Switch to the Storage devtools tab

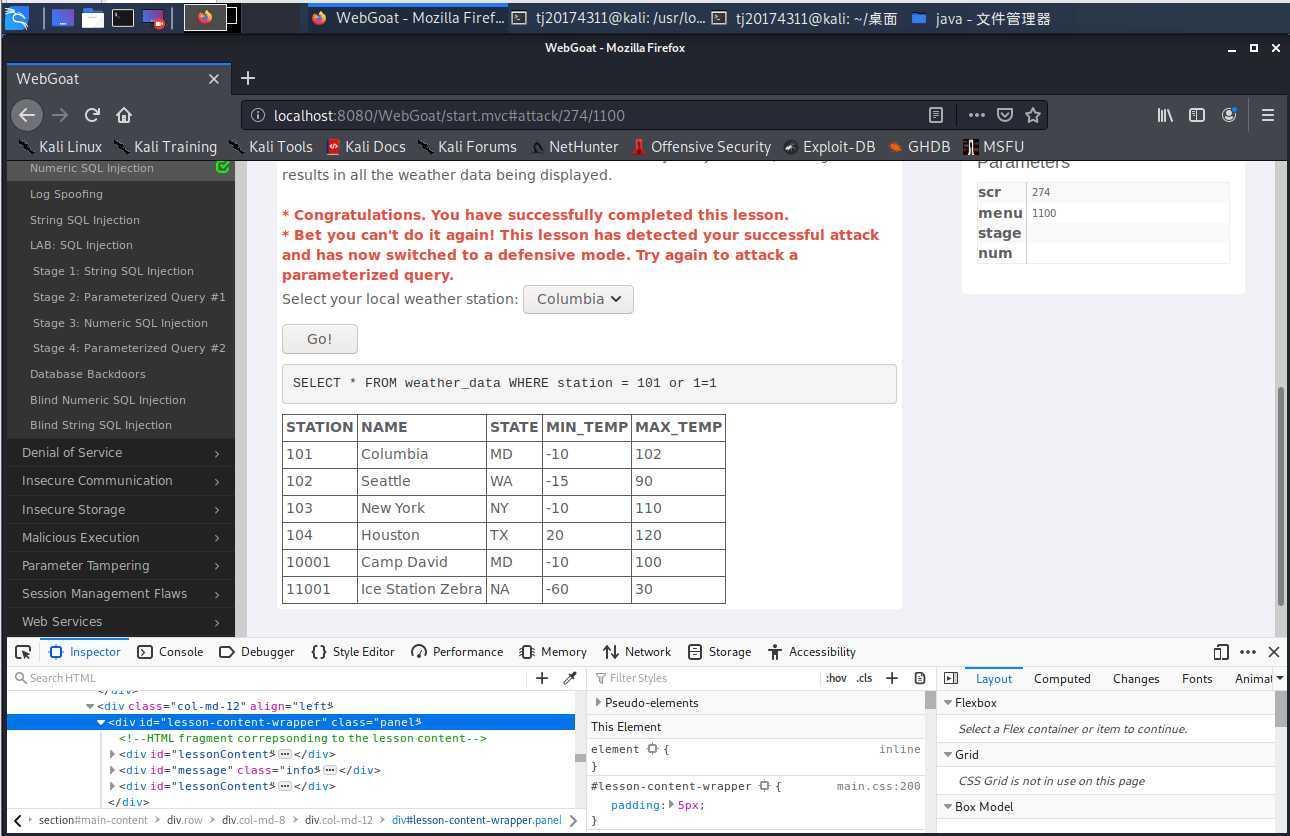(720, 652)
